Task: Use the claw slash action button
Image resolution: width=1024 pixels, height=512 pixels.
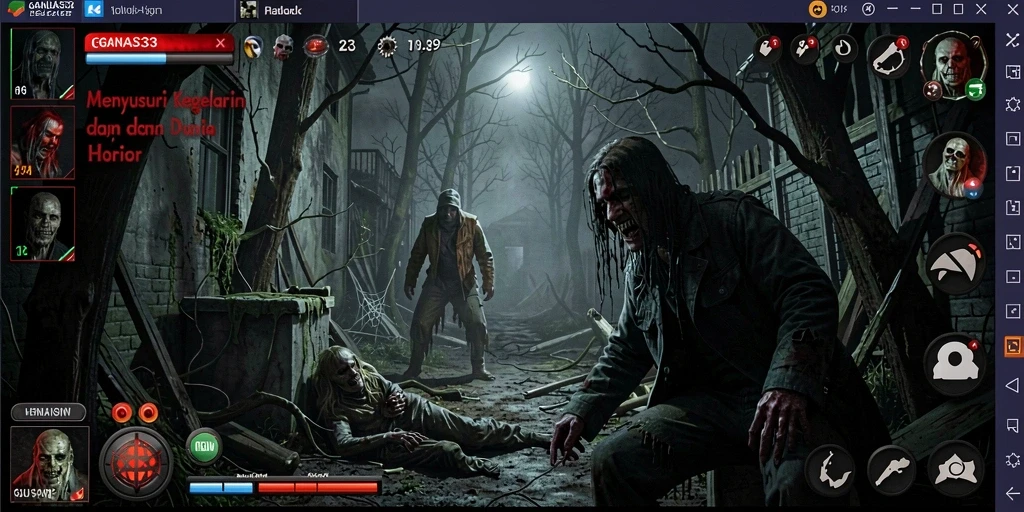Action: coord(829,469)
